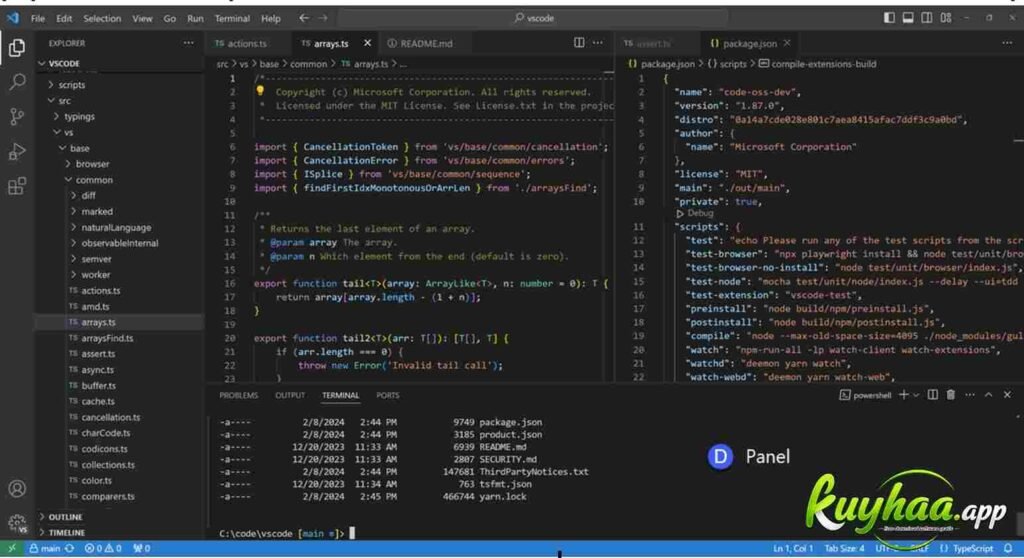Split the arrays.ts editor right
Image resolution: width=1024 pixels, height=558 pixels.
tap(579, 42)
